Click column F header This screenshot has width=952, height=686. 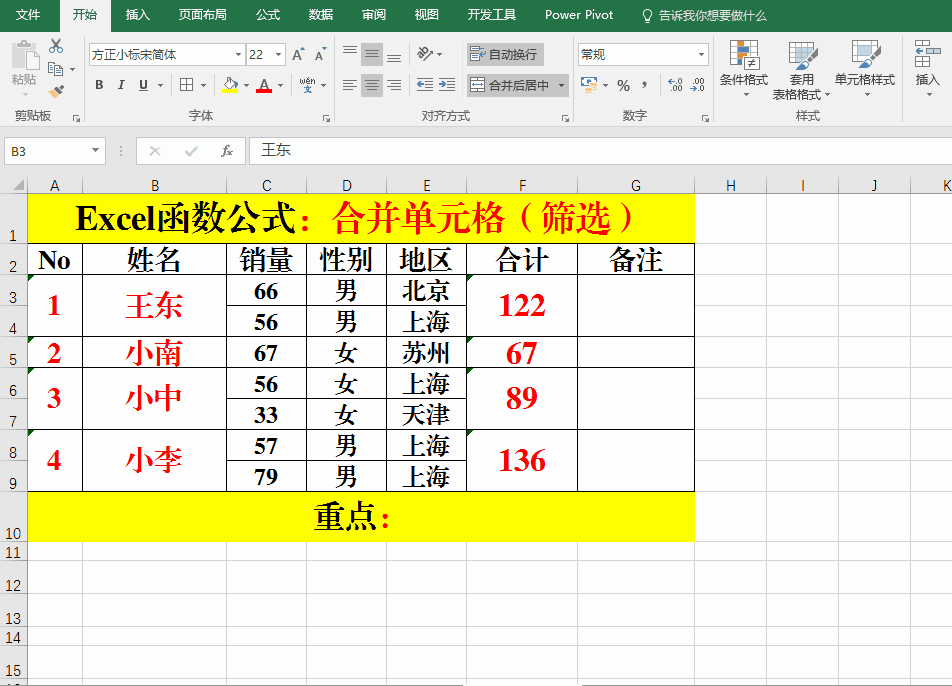(x=522, y=185)
